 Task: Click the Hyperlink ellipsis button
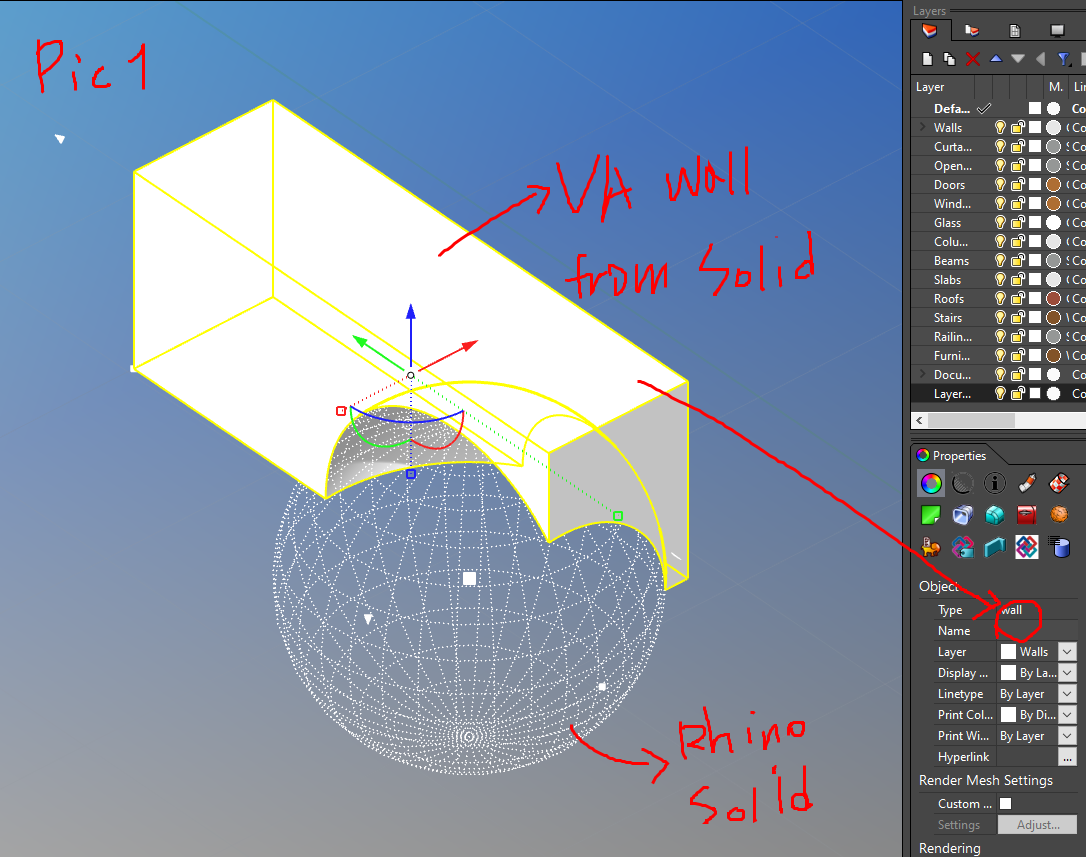coord(1067,757)
